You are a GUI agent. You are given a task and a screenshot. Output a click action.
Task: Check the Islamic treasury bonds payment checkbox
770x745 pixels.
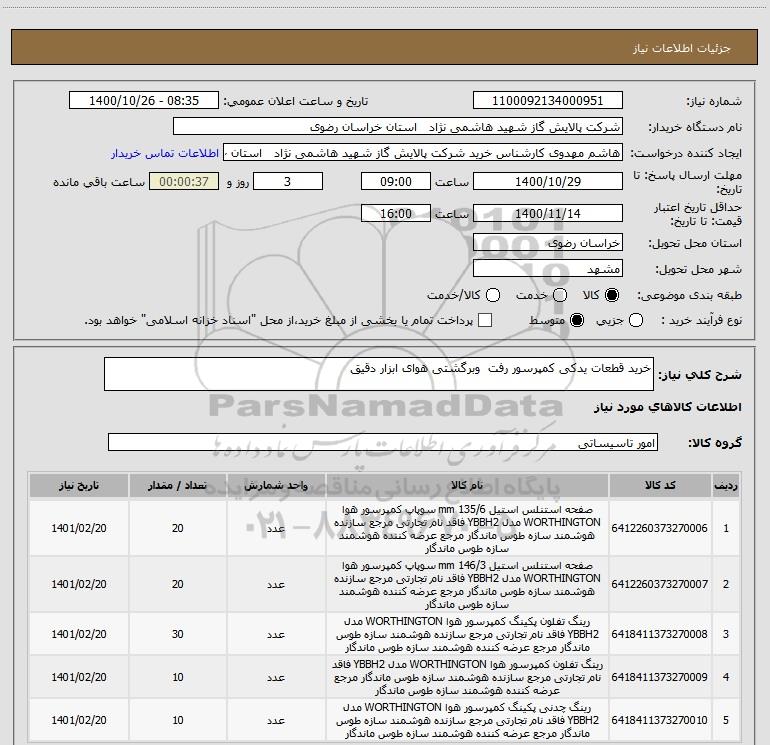click(x=485, y=320)
